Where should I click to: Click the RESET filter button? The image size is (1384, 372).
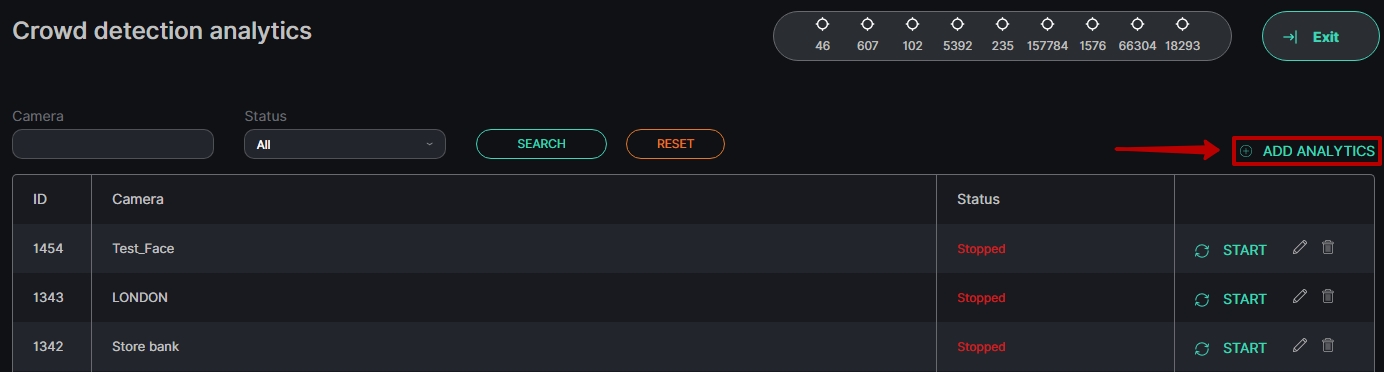[675, 144]
